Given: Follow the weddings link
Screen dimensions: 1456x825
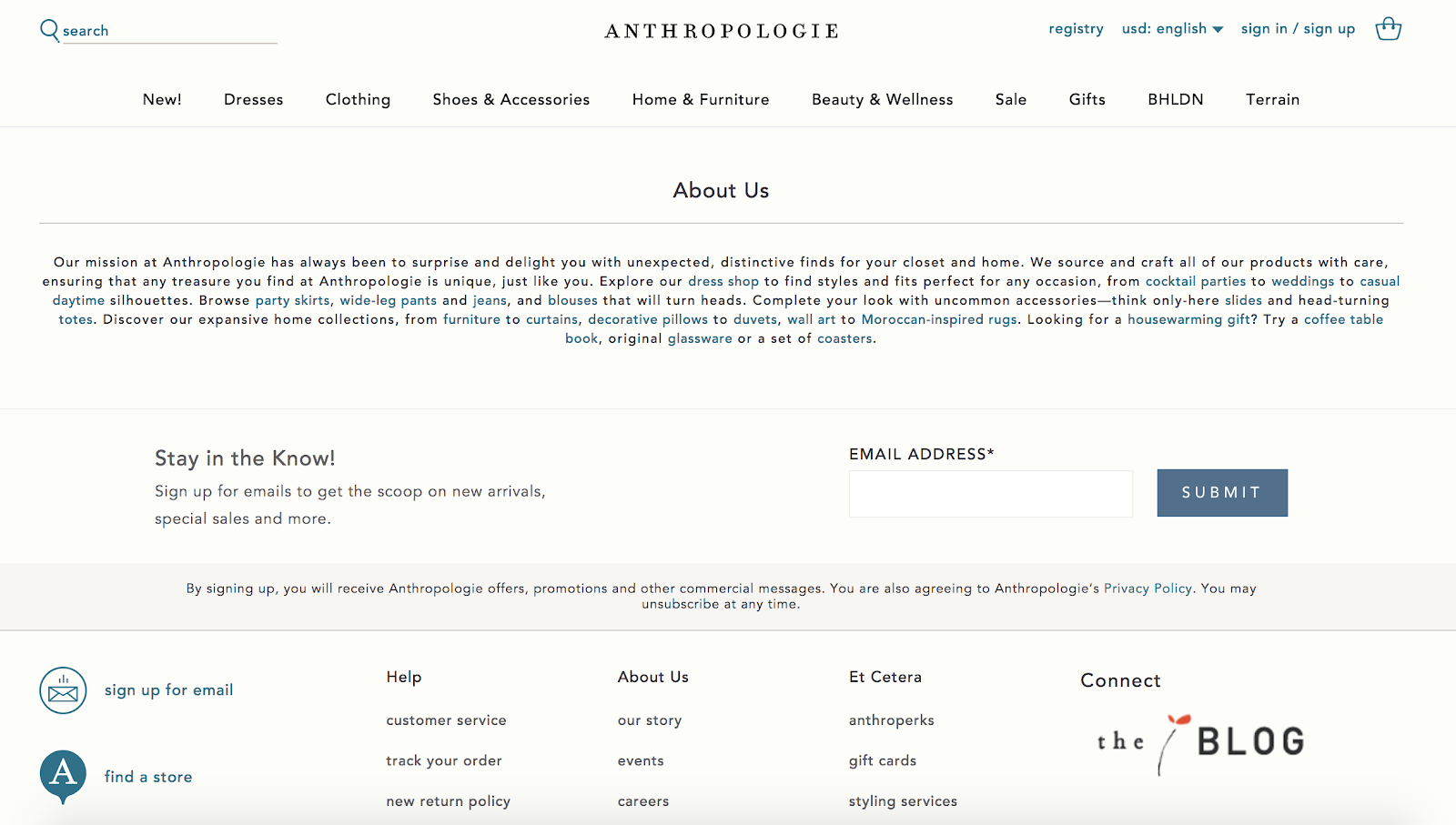Looking at the screenshot, I should point(1303,282).
